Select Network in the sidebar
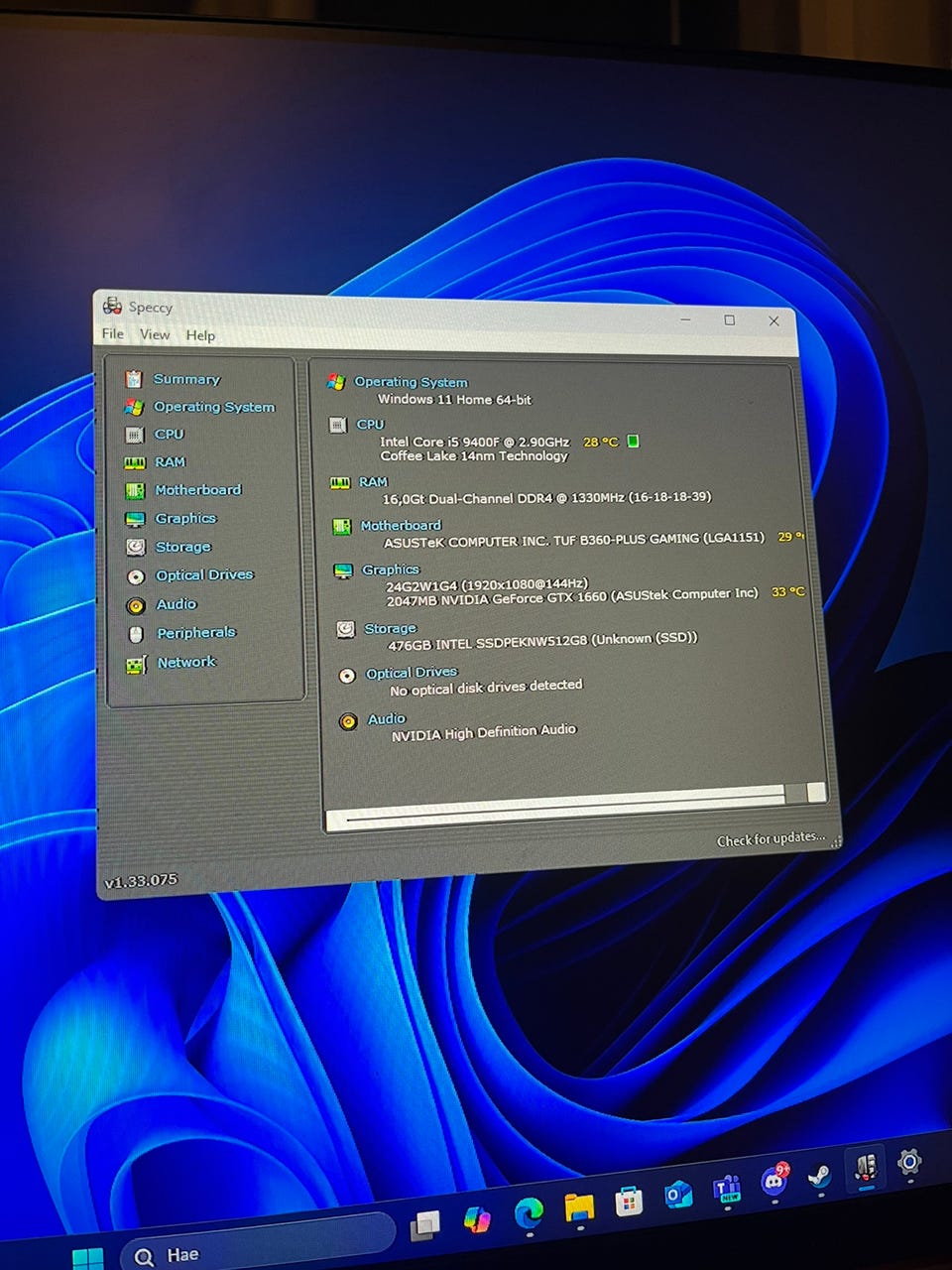The width and height of the screenshot is (952, 1270). (186, 662)
